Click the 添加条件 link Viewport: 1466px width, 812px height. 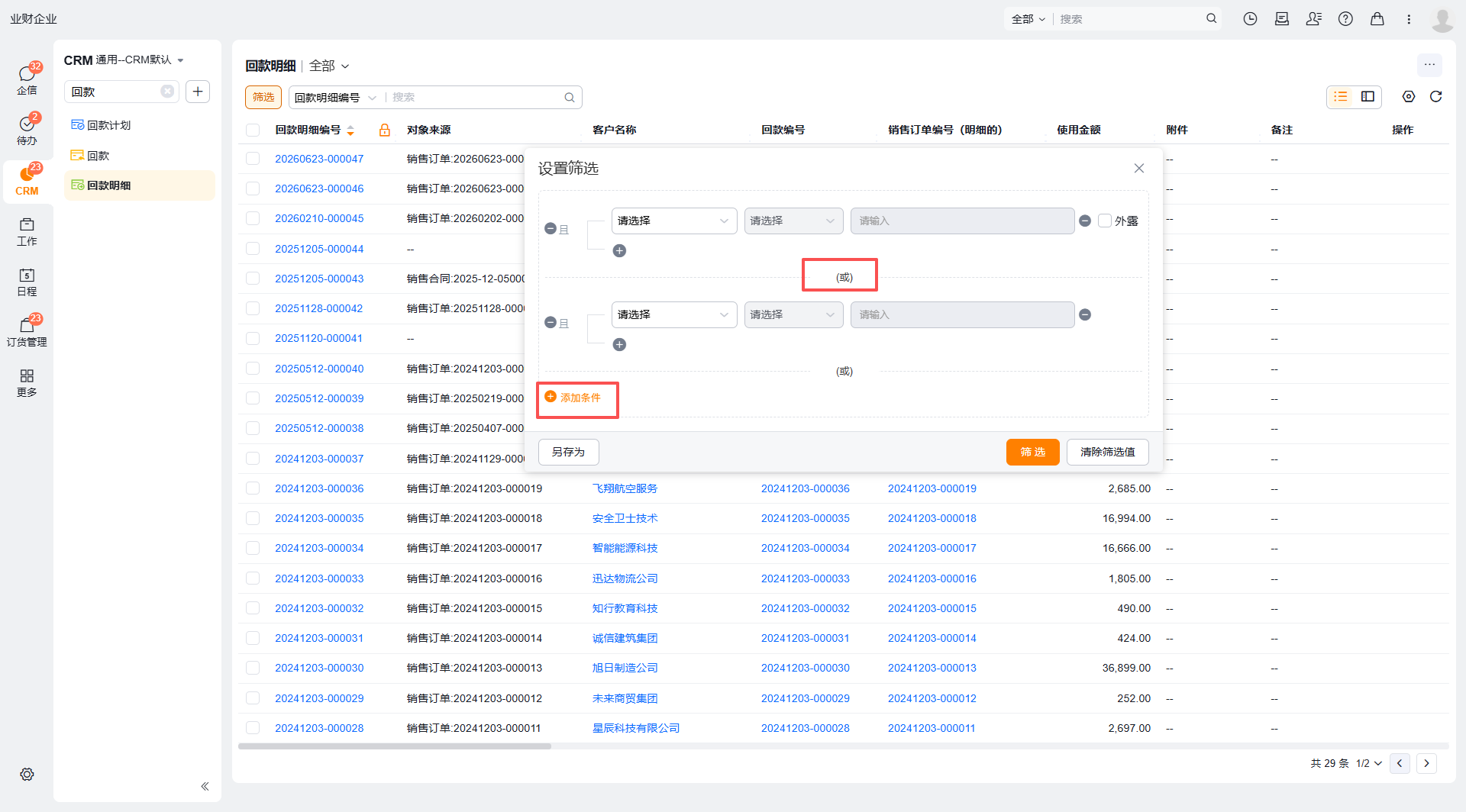pos(573,398)
